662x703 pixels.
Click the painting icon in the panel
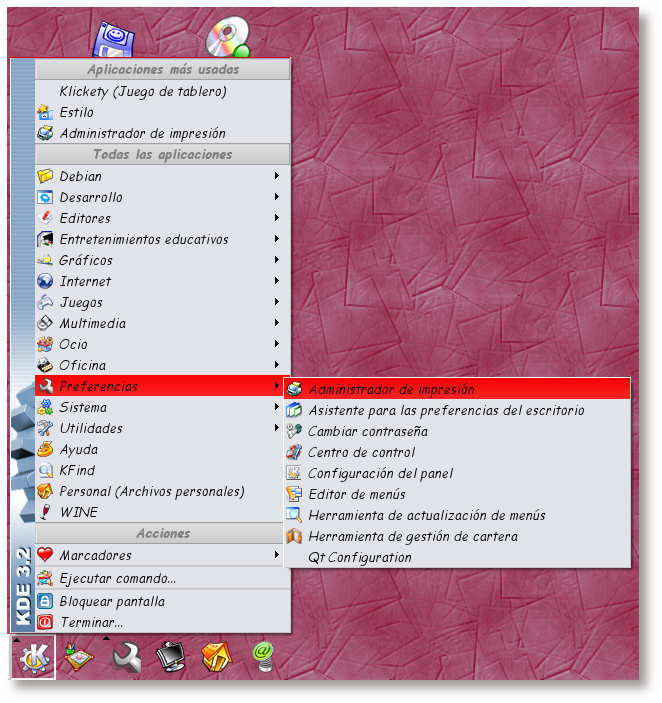(79, 658)
